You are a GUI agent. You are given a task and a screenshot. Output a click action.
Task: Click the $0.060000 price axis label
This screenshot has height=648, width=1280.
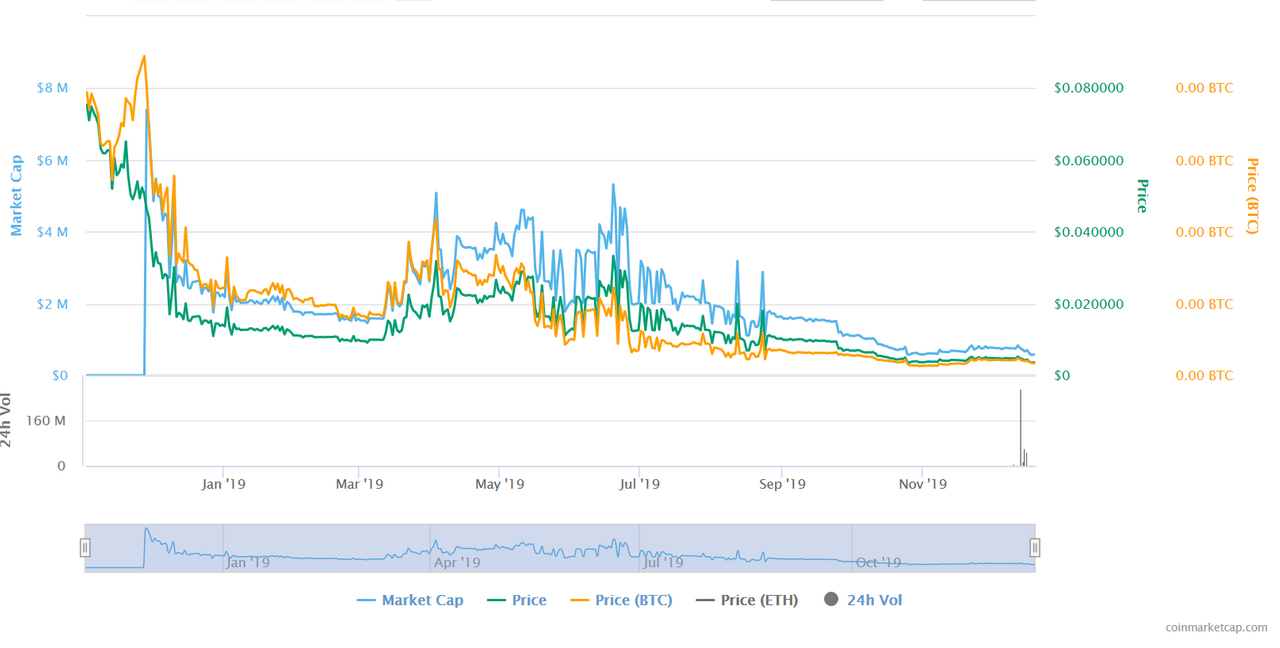1089,160
